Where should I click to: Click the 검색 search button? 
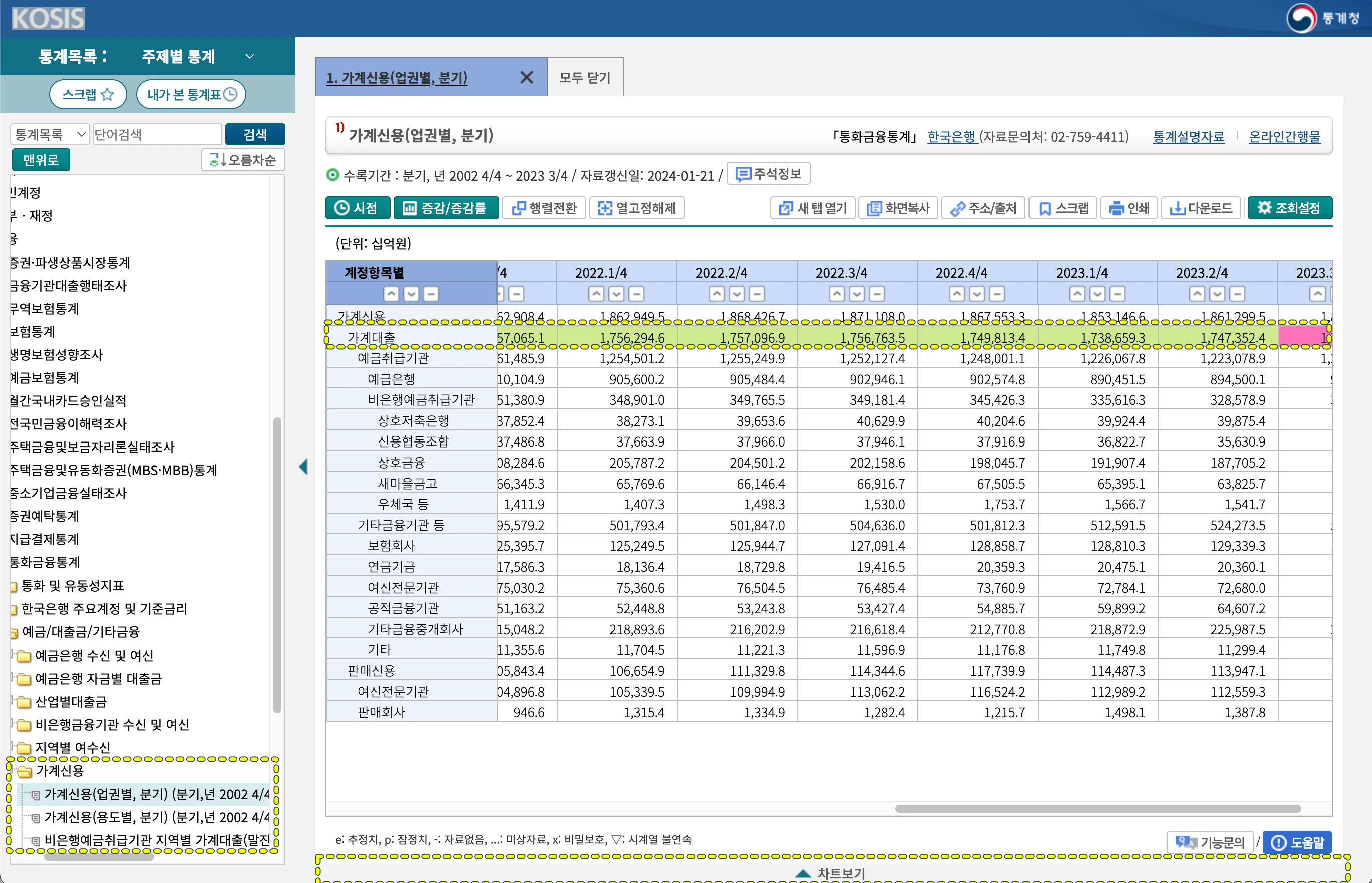255,134
